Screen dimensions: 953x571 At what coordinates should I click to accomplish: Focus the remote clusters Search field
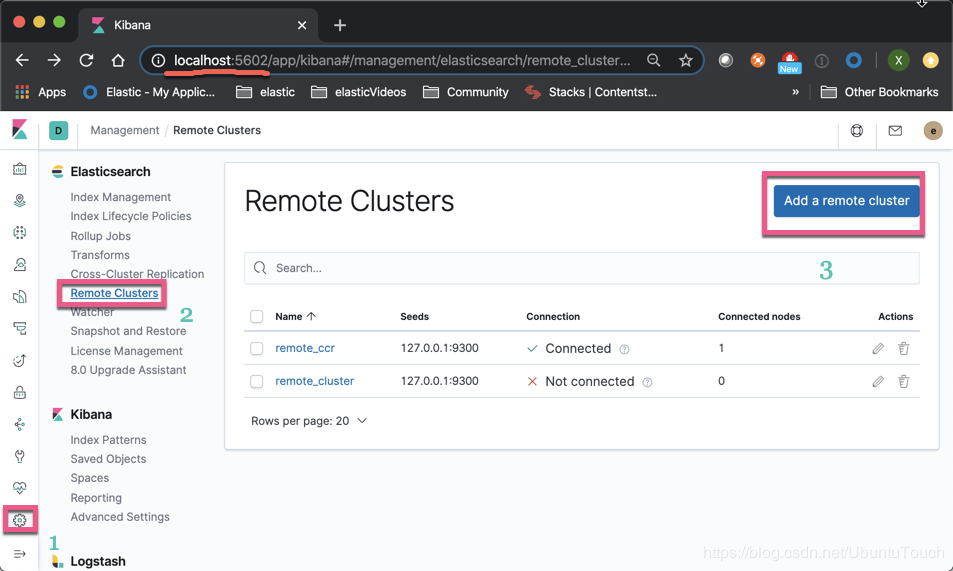(582, 268)
